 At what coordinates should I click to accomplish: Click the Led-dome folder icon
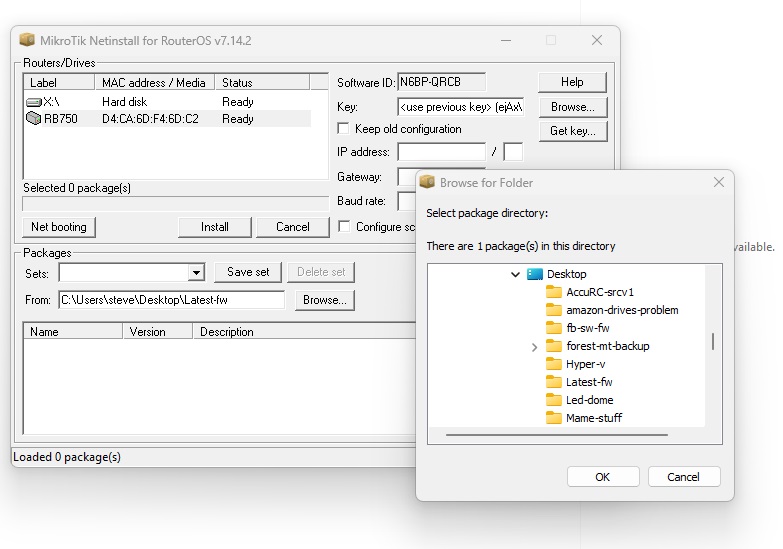click(x=554, y=400)
